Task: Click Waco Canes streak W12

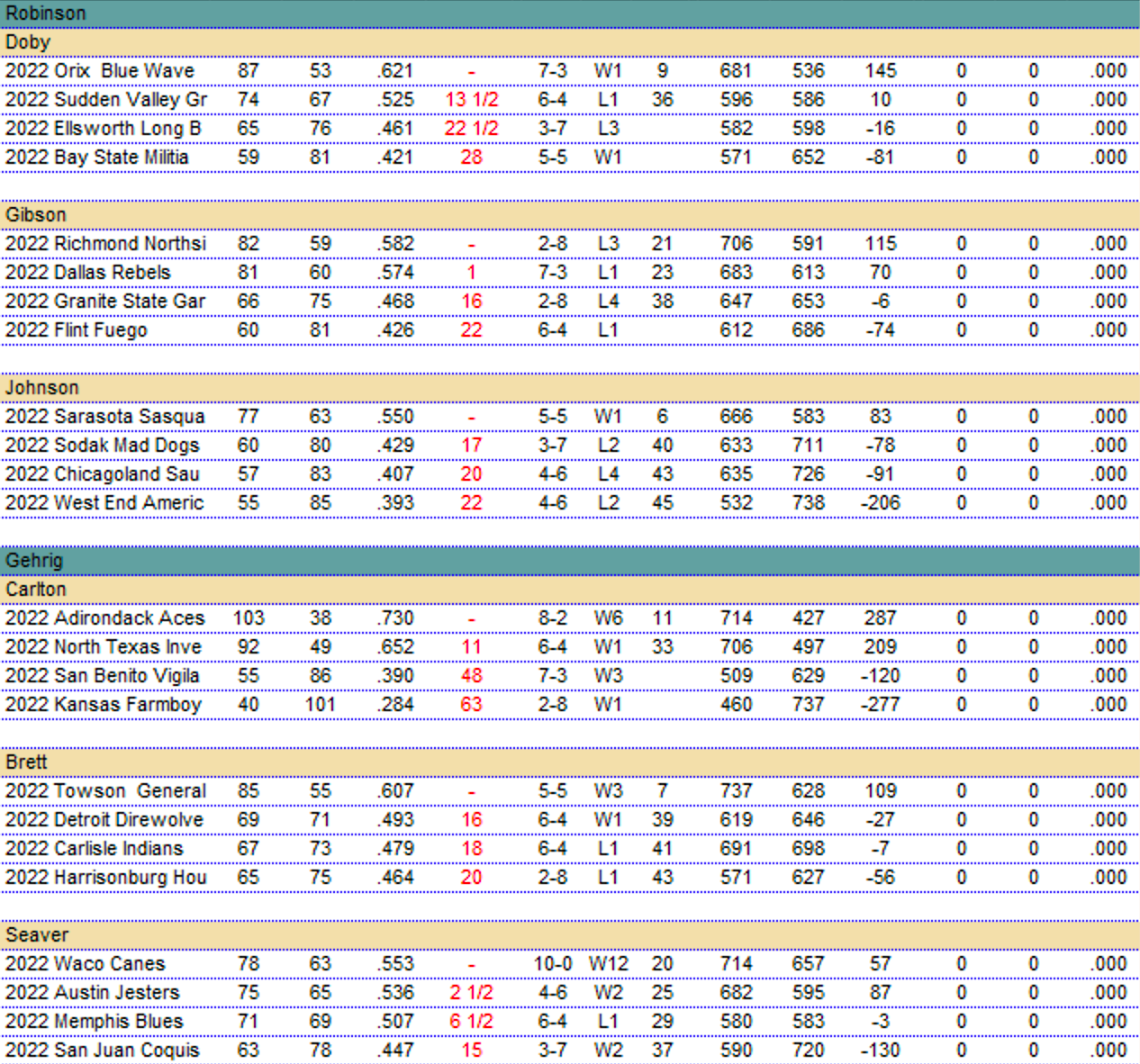Action: point(609,964)
